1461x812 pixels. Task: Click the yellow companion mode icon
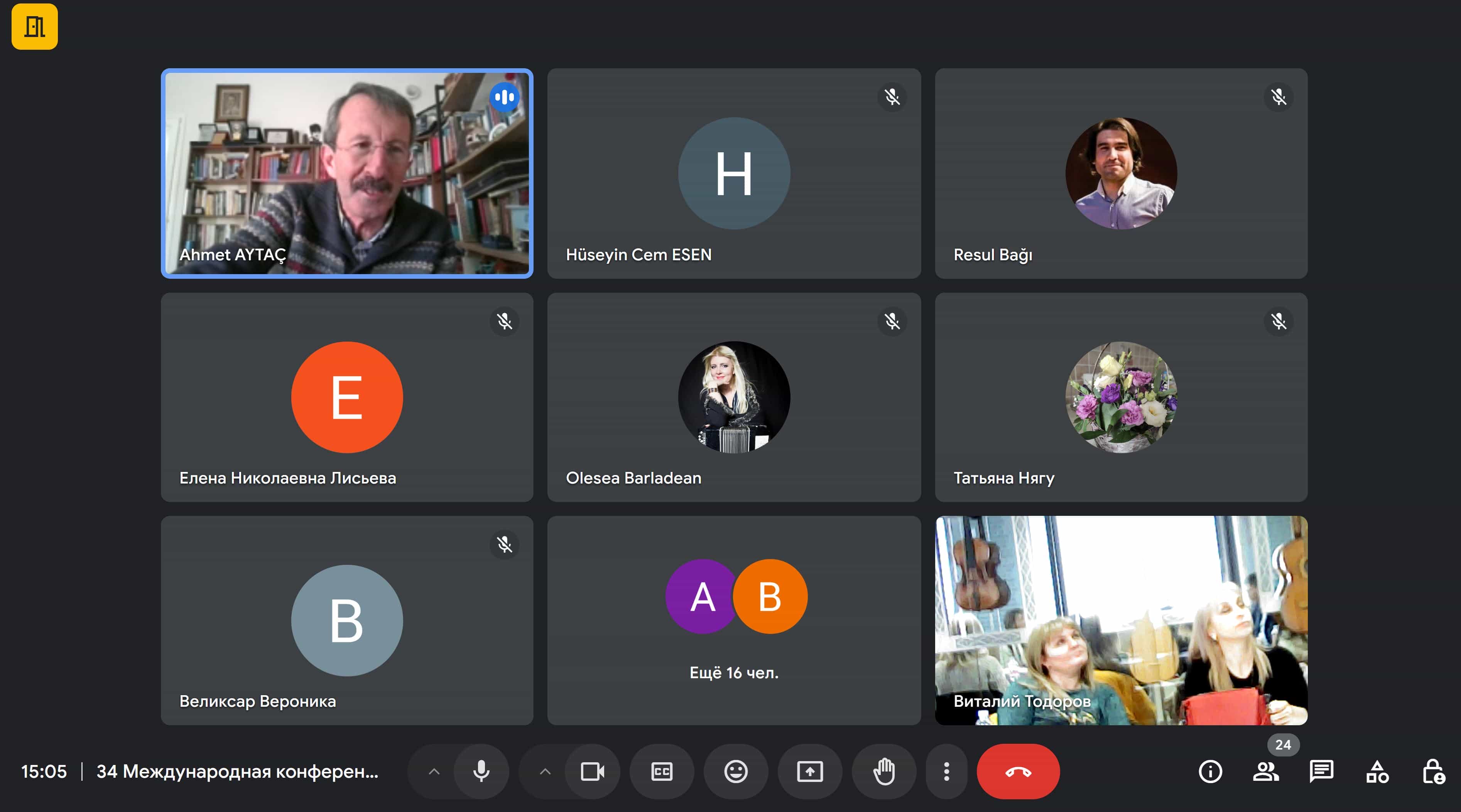(35, 27)
